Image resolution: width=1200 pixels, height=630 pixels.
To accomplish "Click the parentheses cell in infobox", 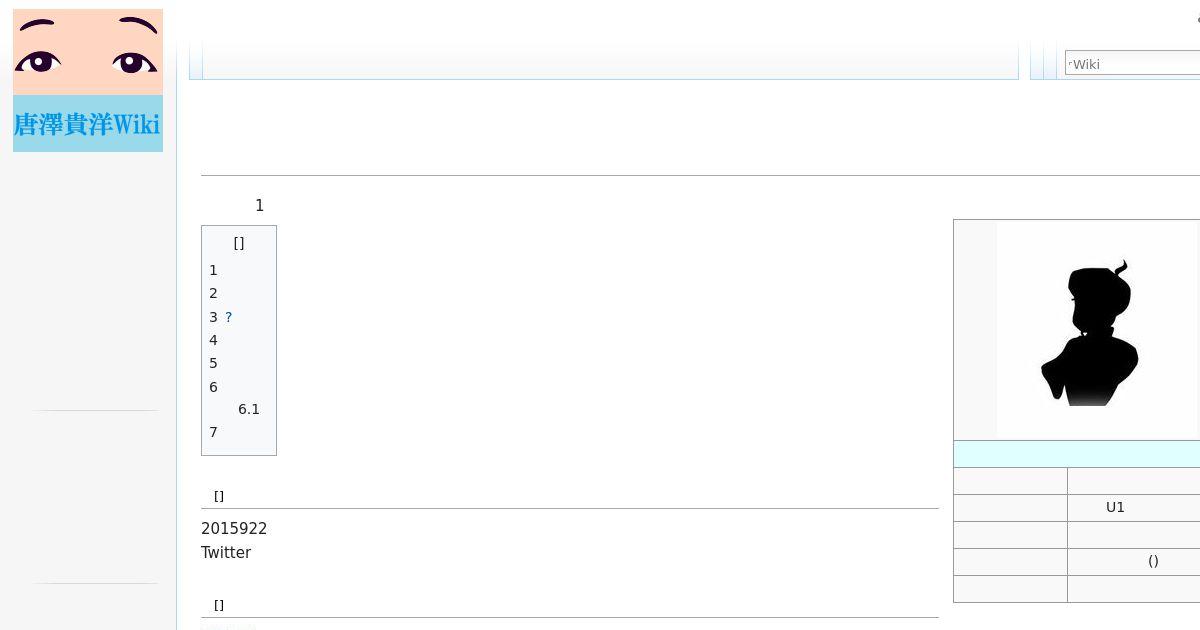I will [x=1153, y=561].
